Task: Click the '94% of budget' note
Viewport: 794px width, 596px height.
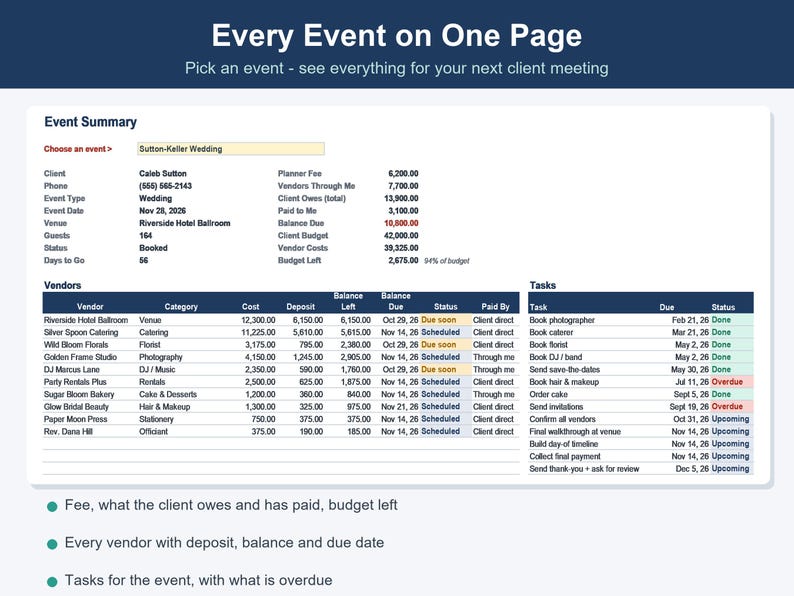Action: click(x=447, y=261)
